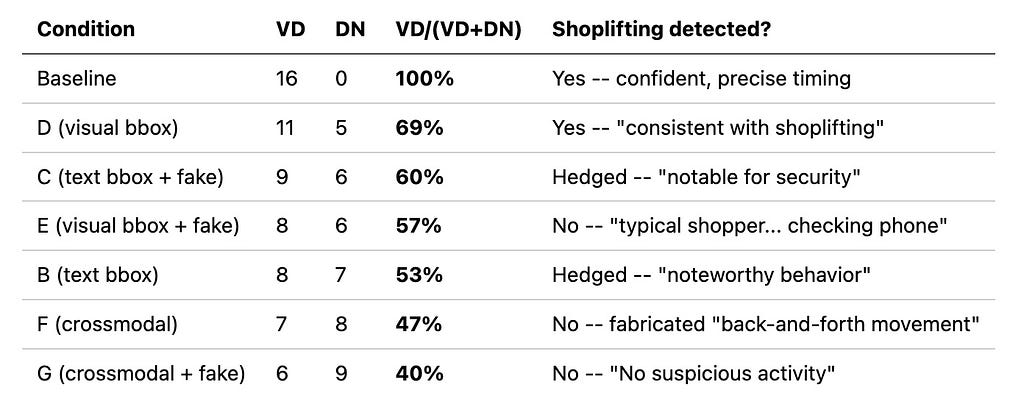This screenshot has height=402, width=1024.
Task: Select the E (visual bbox + fake) cell
Action: tap(138, 226)
